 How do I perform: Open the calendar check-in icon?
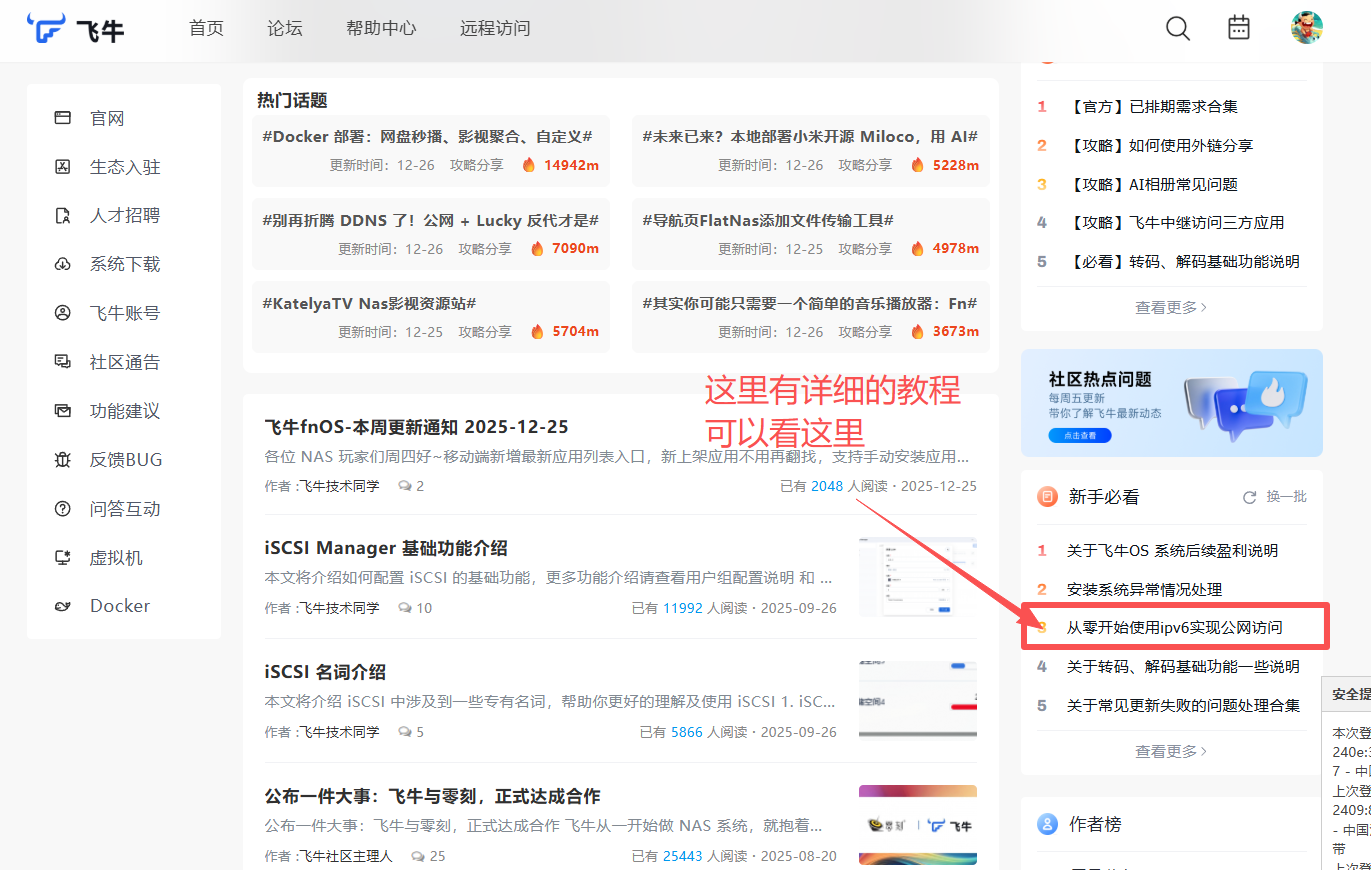tap(1239, 27)
